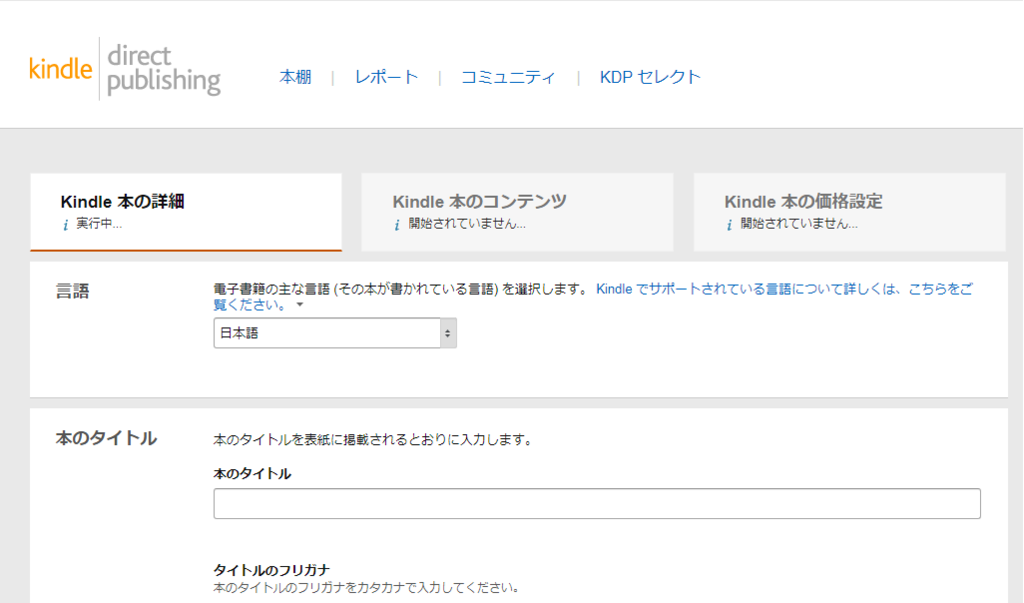Click the 言語 section heading

pyautogui.click(x=72, y=291)
